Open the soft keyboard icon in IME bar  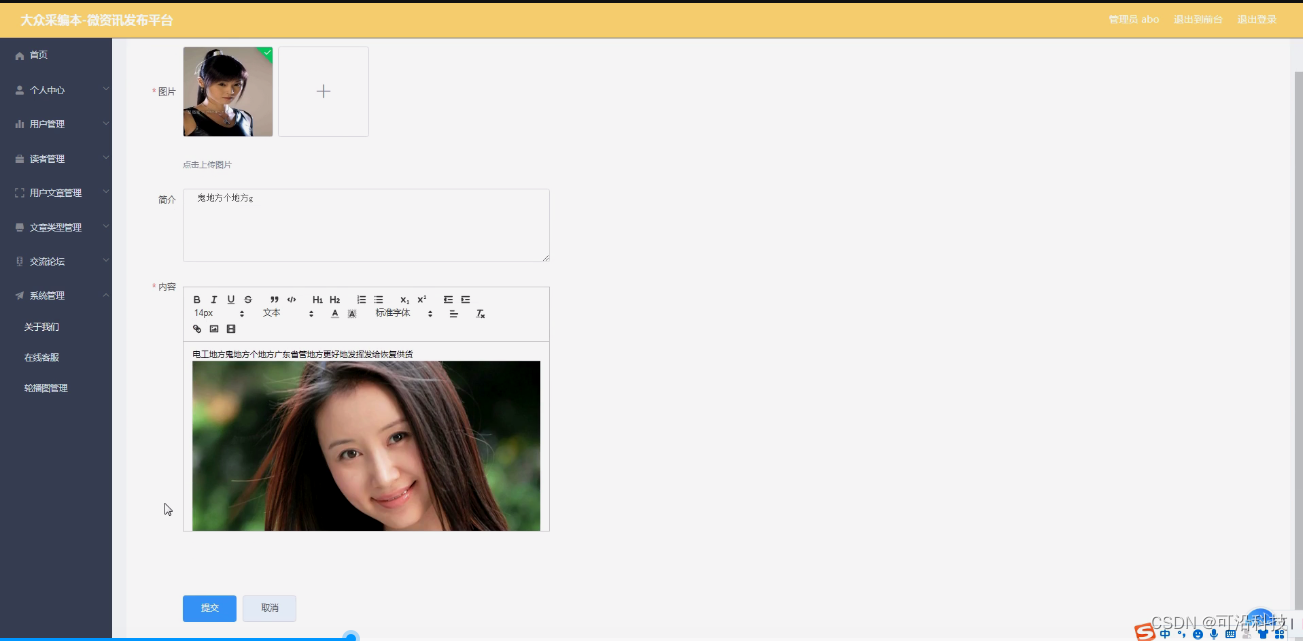(1230, 633)
